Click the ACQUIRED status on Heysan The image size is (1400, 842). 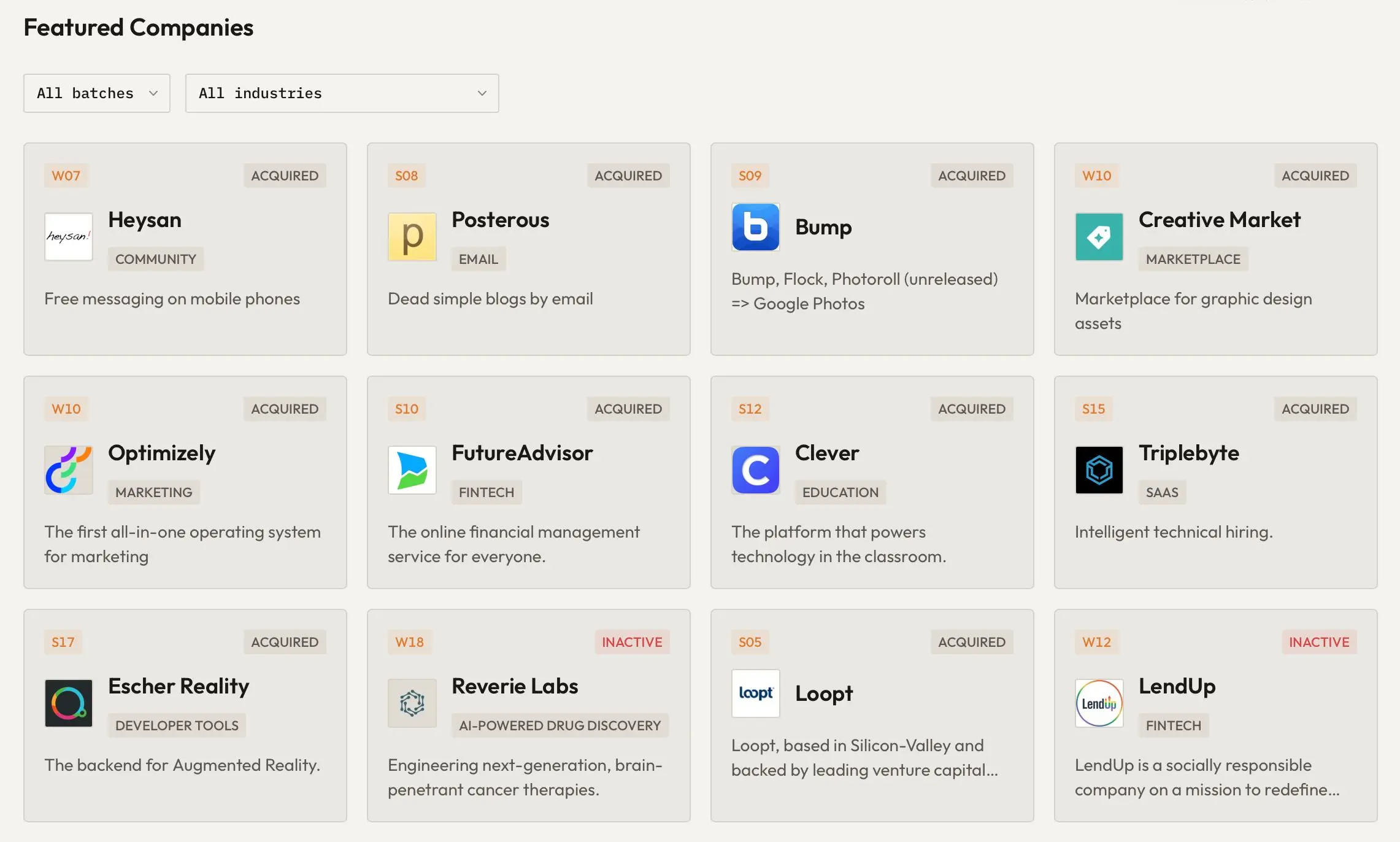tap(285, 176)
